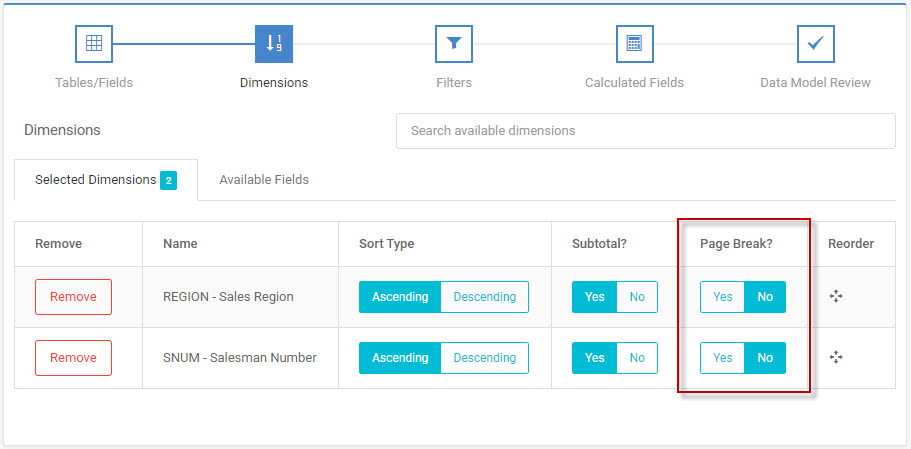Open the Calculated Fields calculator icon
Image resolution: width=911 pixels, height=449 pixels.
click(634, 44)
